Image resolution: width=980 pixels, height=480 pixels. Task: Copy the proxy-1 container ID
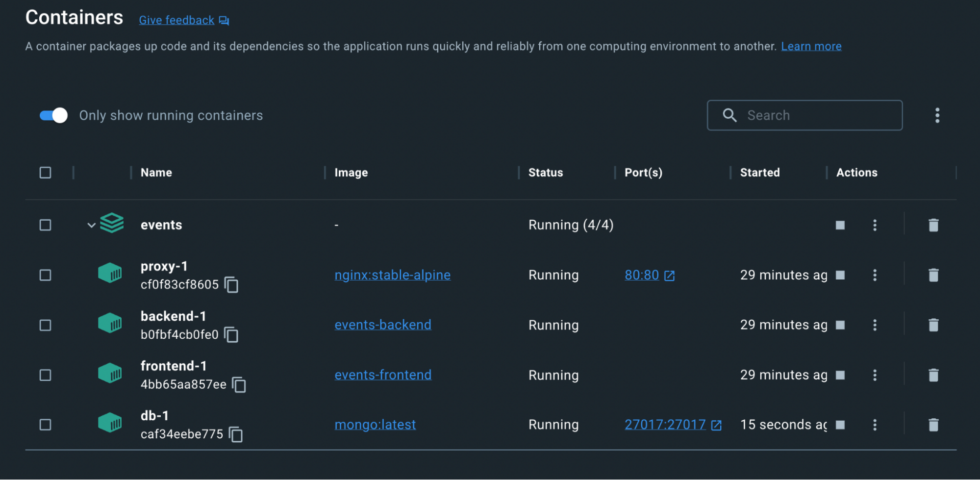pyautogui.click(x=232, y=285)
